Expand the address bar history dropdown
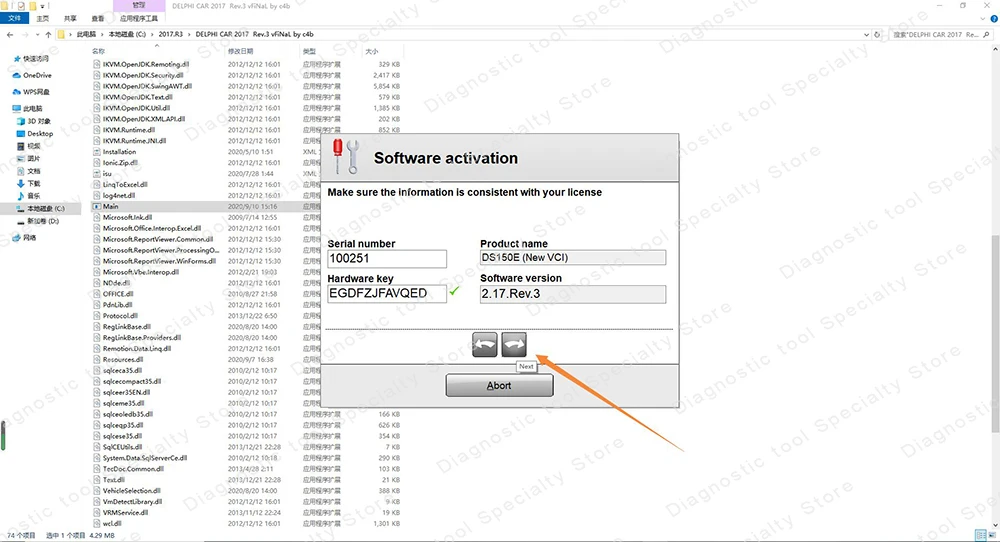The width and height of the screenshot is (1000, 542). [866, 34]
